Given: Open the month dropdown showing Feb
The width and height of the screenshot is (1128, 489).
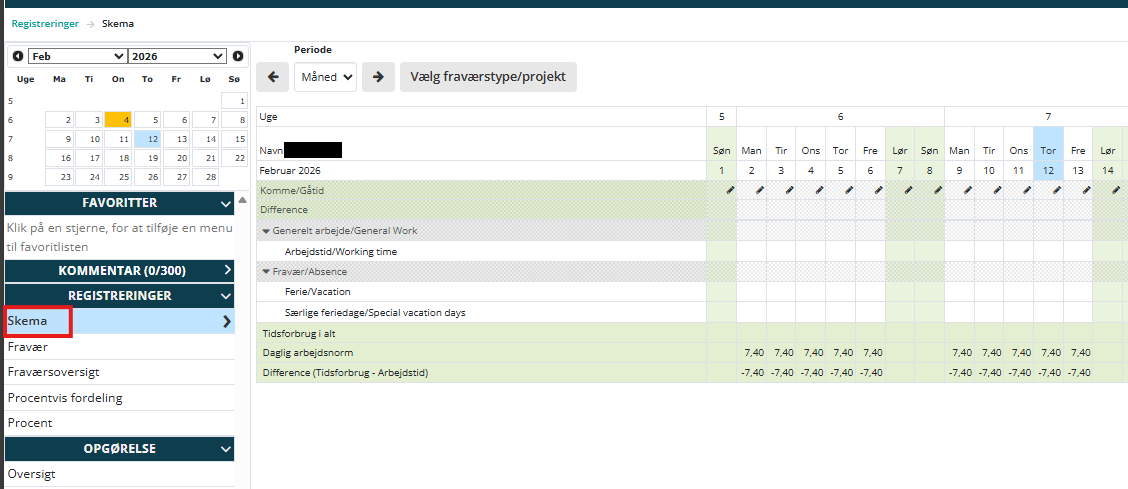Looking at the screenshot, I should [x=78, y=57].
